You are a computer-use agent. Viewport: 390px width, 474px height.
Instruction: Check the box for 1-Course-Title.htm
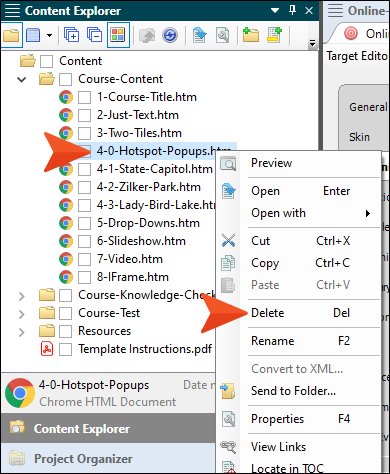point(84,97)
